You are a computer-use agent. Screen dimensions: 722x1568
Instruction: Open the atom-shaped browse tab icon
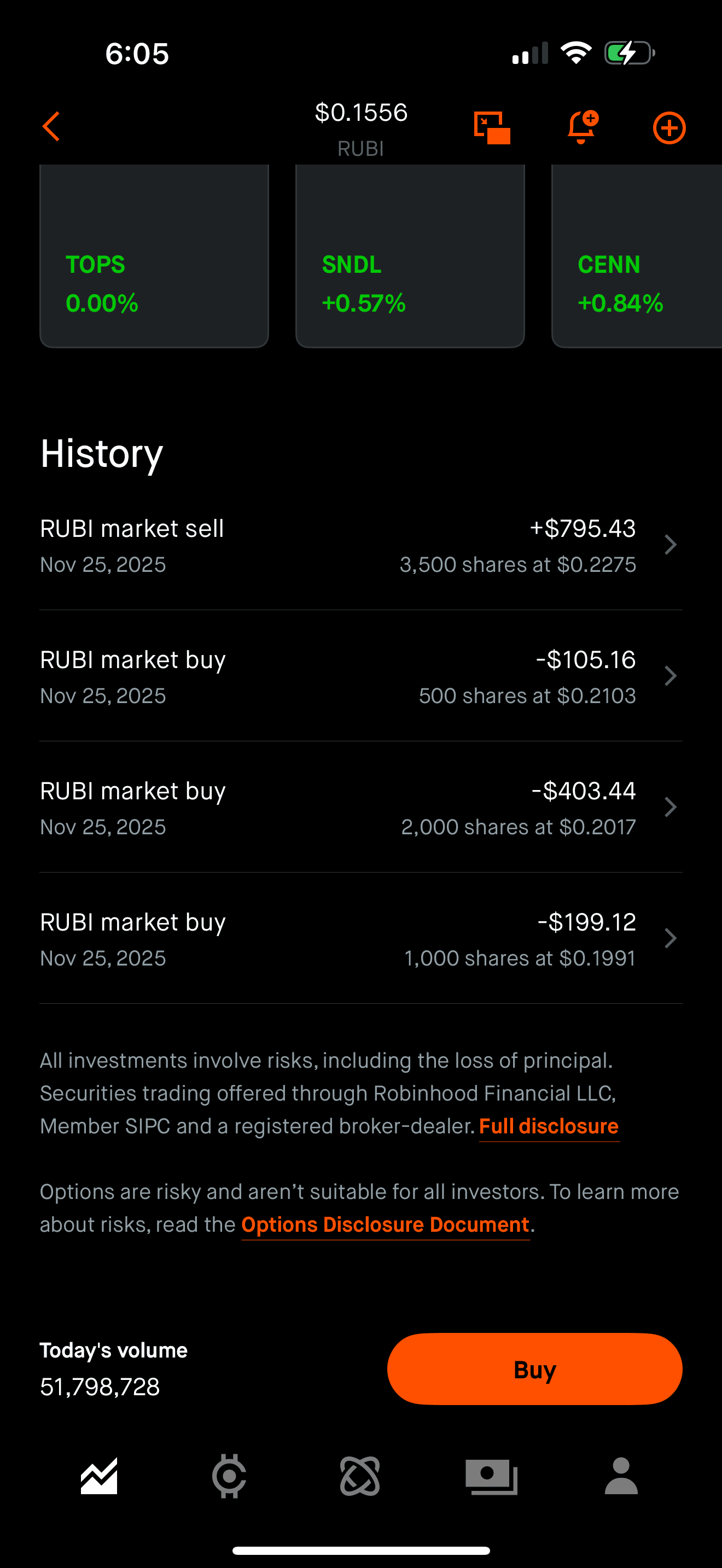click(360, 1476)
